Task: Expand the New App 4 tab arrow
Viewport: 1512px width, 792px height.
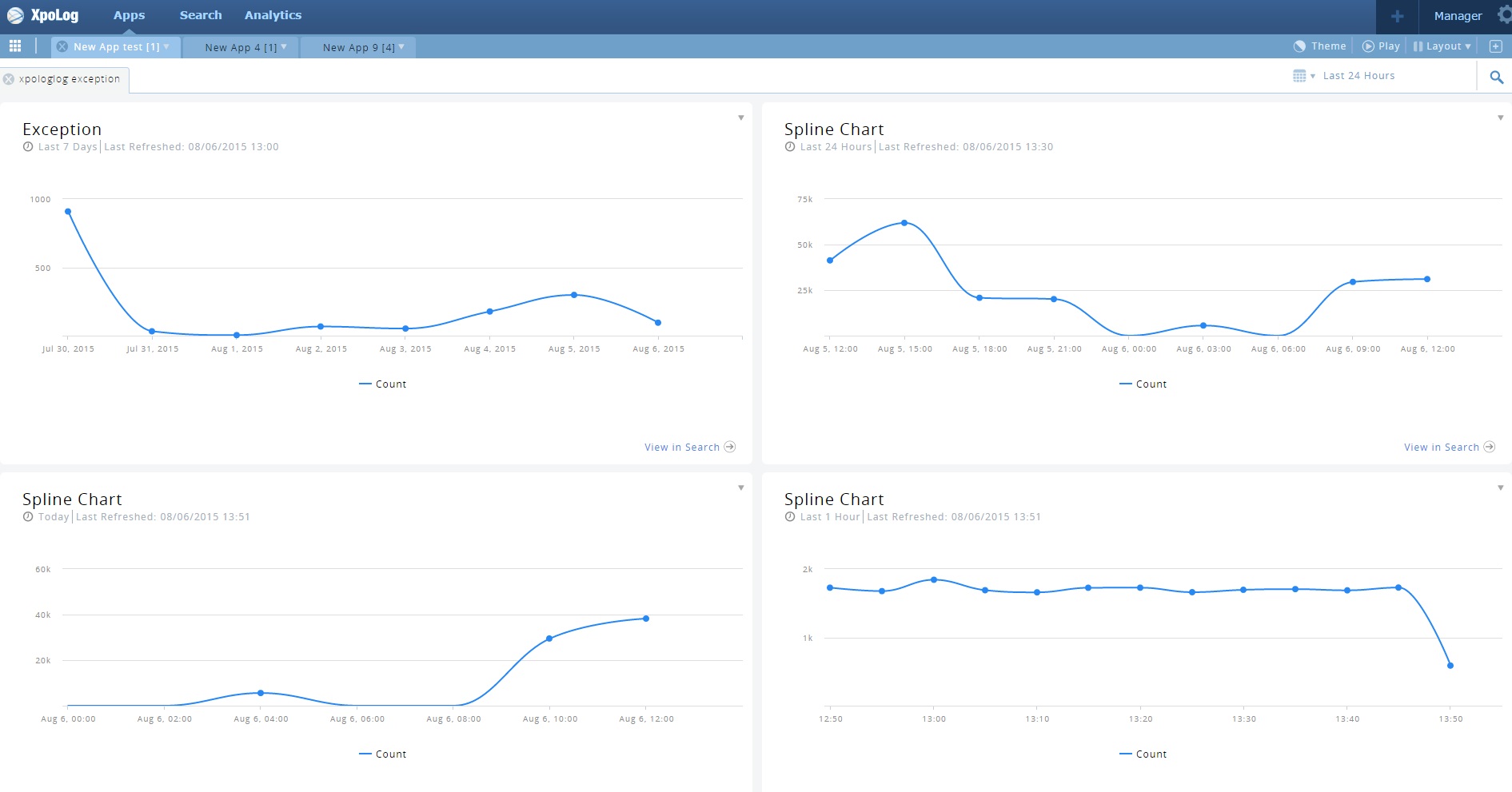Action: click(x=284, y=47)
